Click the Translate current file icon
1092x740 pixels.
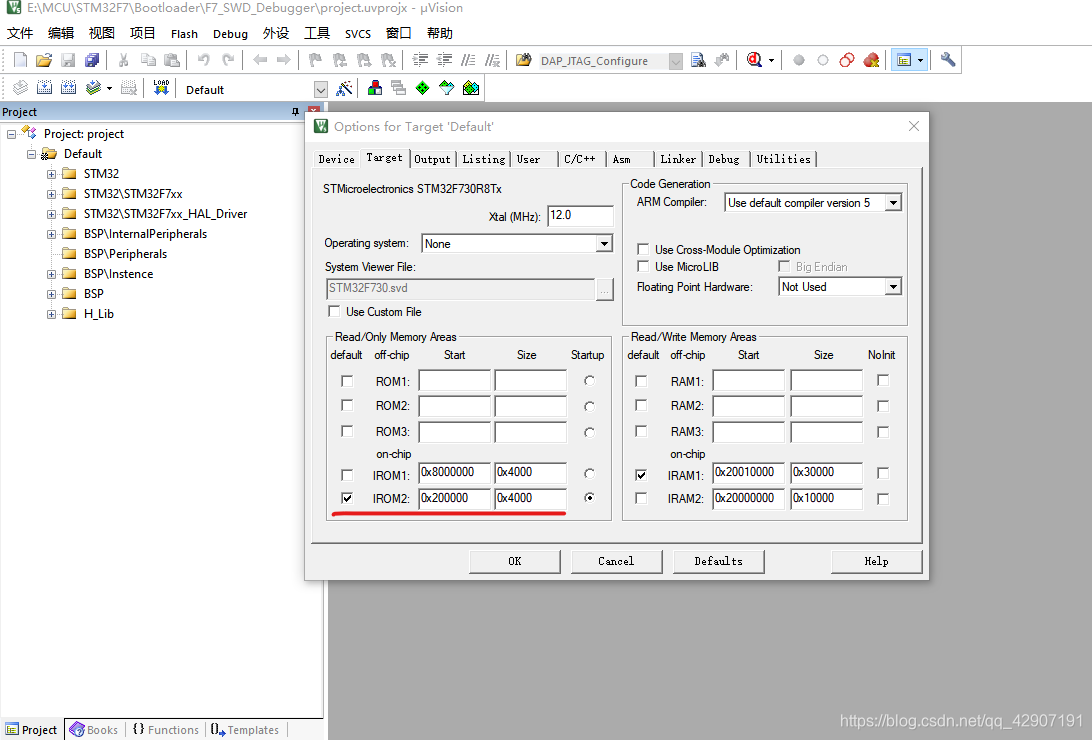click(x=20, y=88)
